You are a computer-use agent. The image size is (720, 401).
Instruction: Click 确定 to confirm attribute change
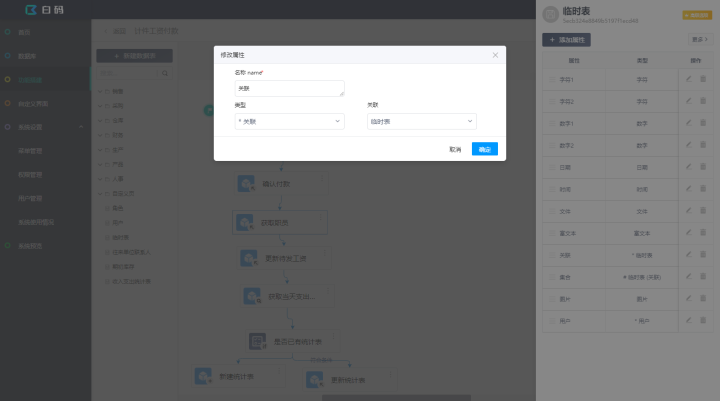(485, 149)
